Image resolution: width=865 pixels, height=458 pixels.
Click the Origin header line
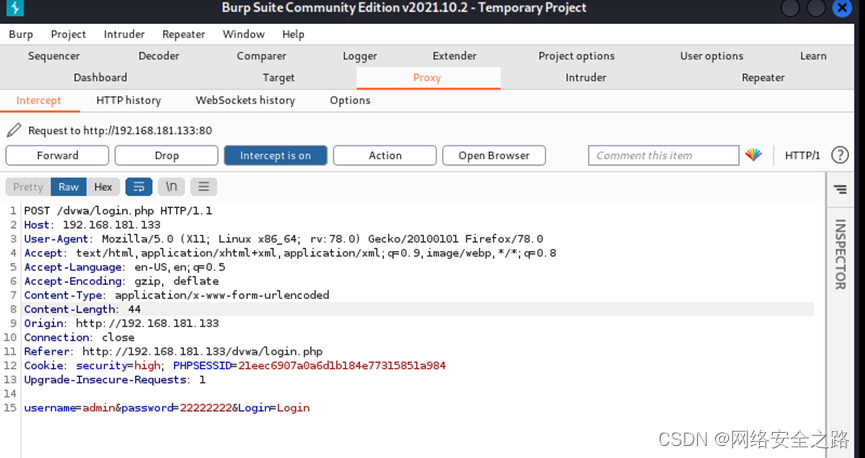121,323
